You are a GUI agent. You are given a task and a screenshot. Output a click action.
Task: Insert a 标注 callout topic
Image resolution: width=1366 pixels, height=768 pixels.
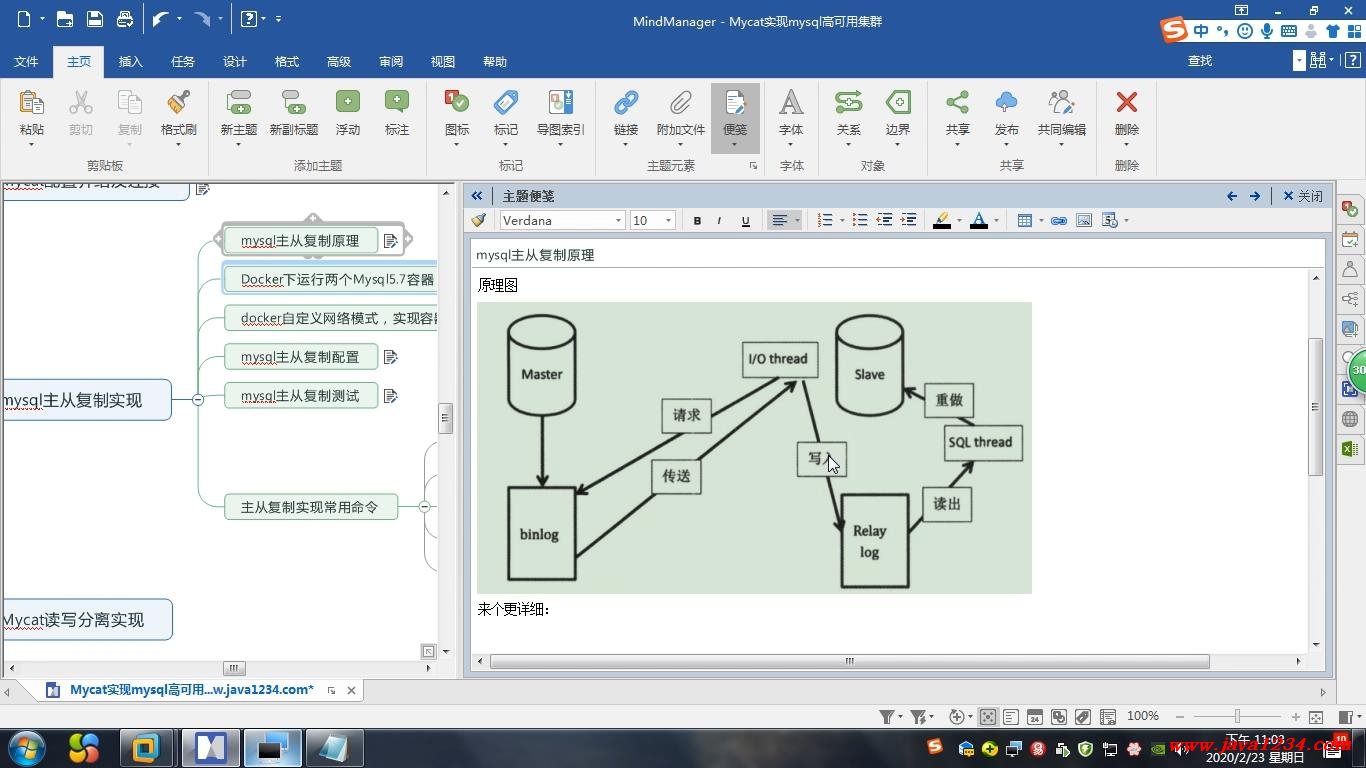397,104
